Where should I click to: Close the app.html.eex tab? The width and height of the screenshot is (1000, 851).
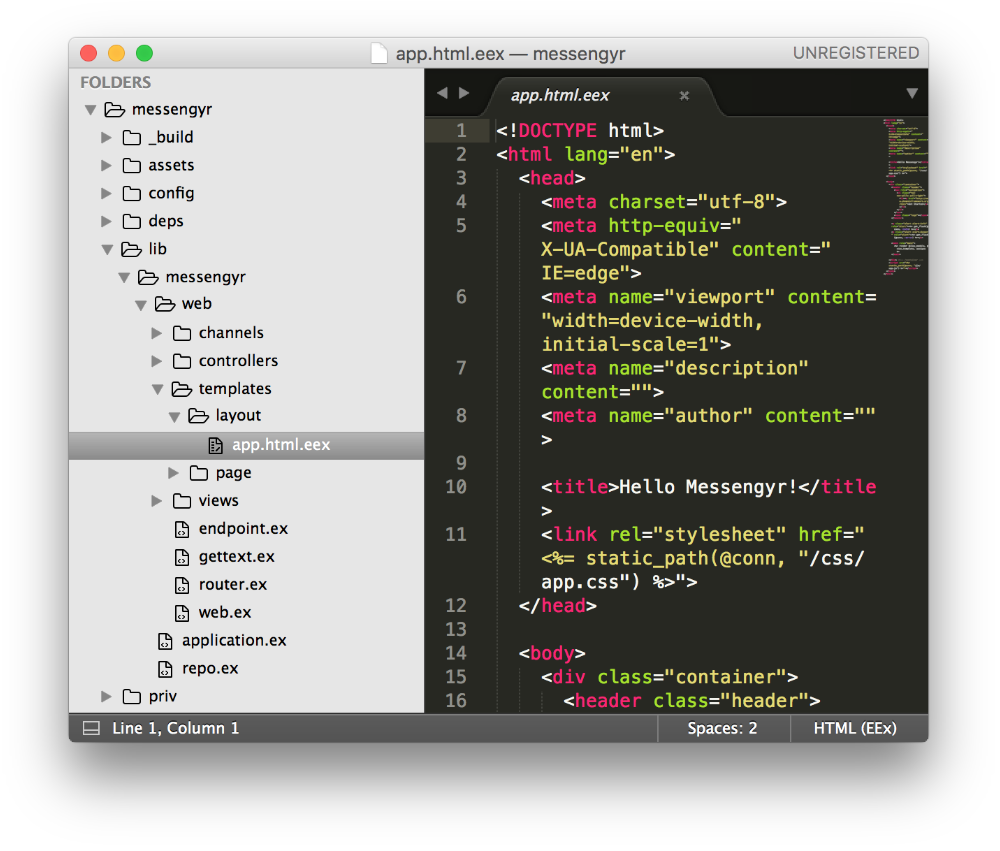coord(684,96)
